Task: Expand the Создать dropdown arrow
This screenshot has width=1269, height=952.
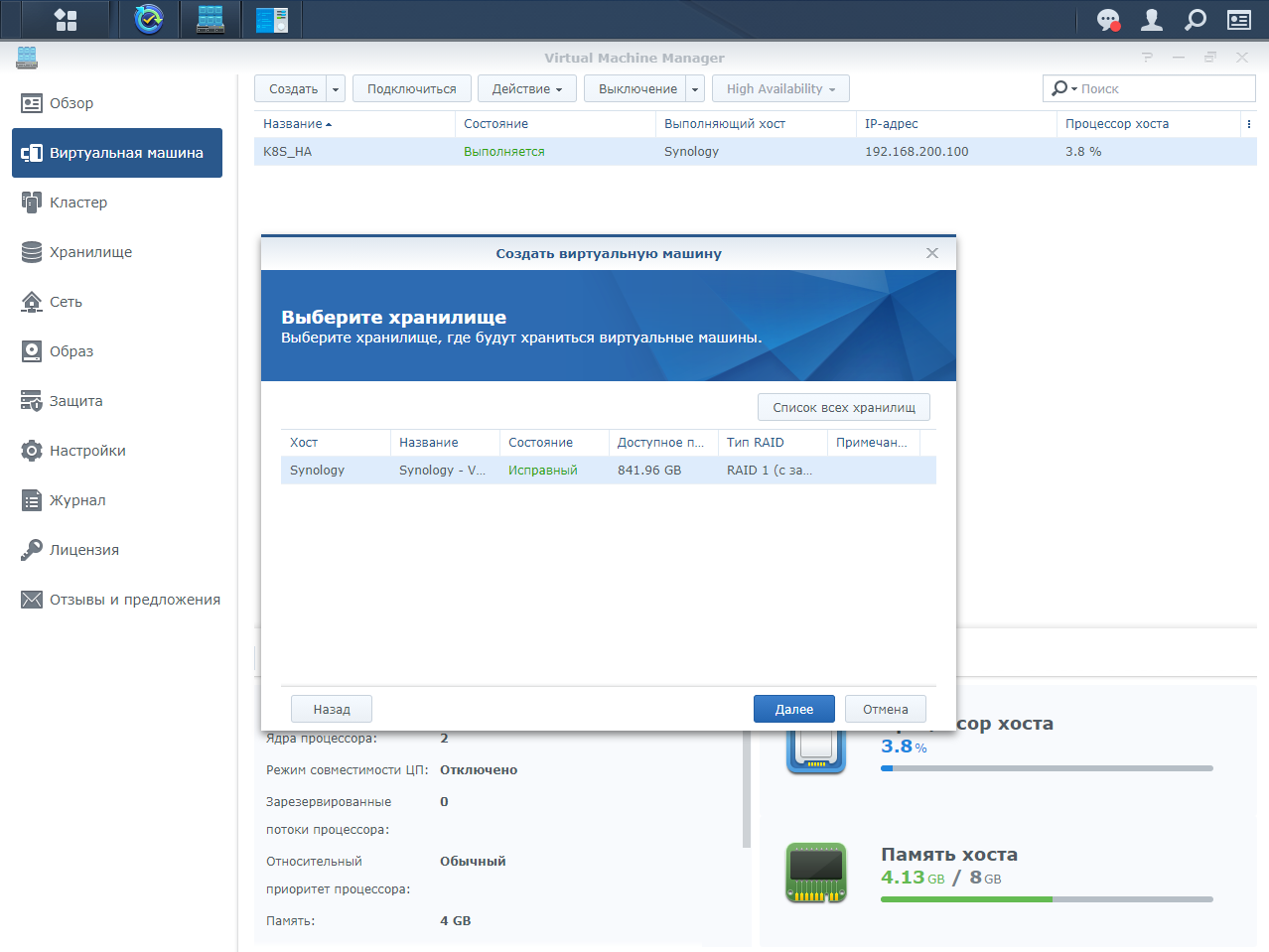Action: coord(336,88)
